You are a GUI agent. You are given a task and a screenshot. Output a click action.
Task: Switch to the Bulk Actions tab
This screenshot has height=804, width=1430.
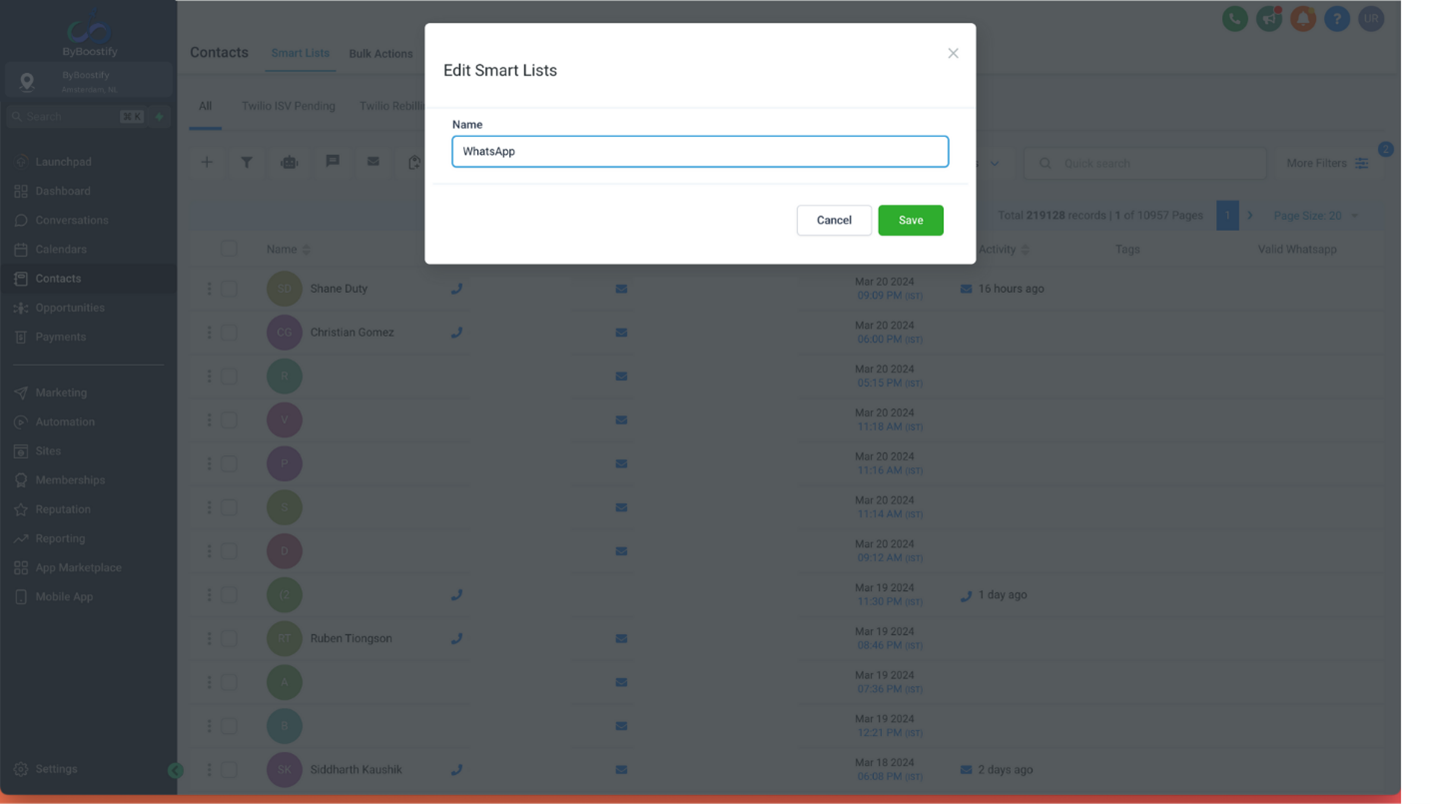(380, 54)
